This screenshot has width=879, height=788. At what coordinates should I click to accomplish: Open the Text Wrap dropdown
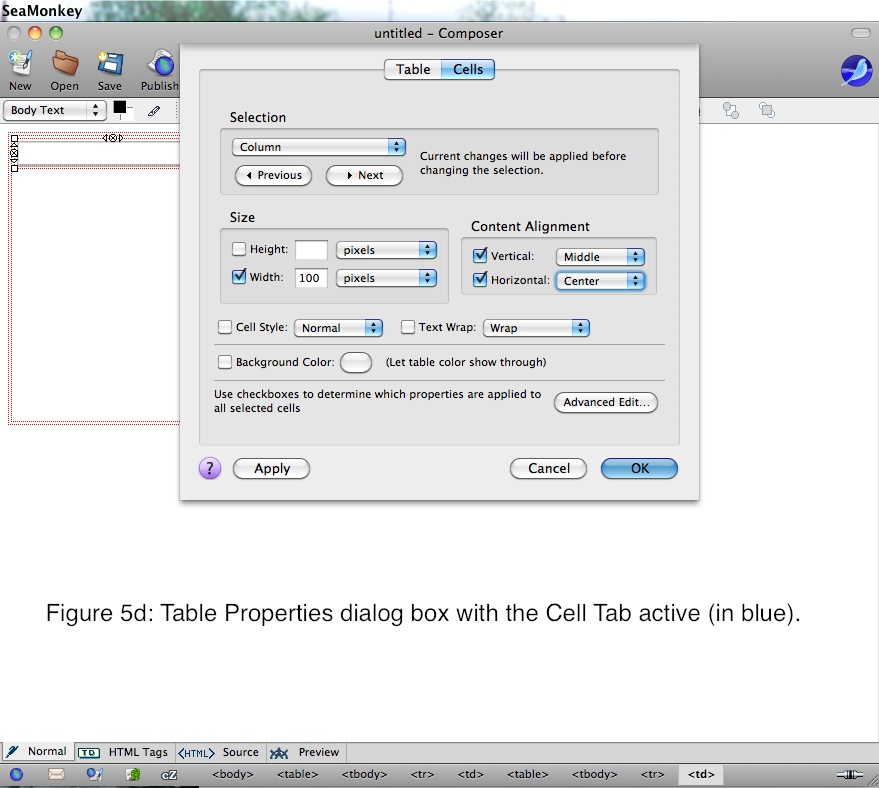tap(536, 328)
